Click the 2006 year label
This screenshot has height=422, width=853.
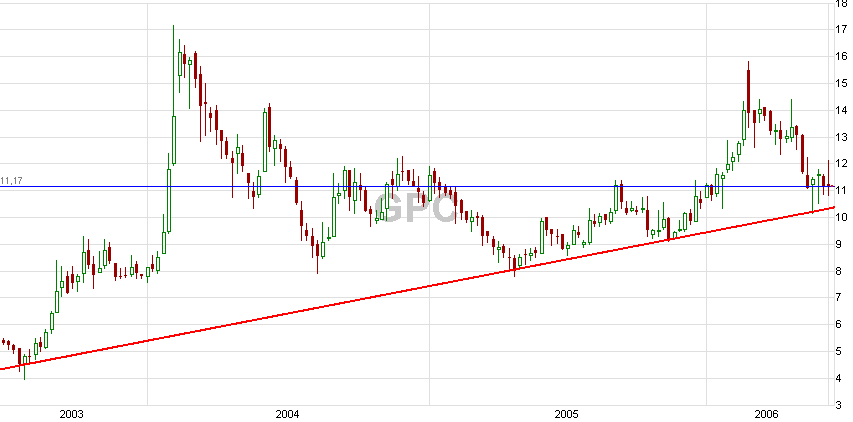point(765,414)
